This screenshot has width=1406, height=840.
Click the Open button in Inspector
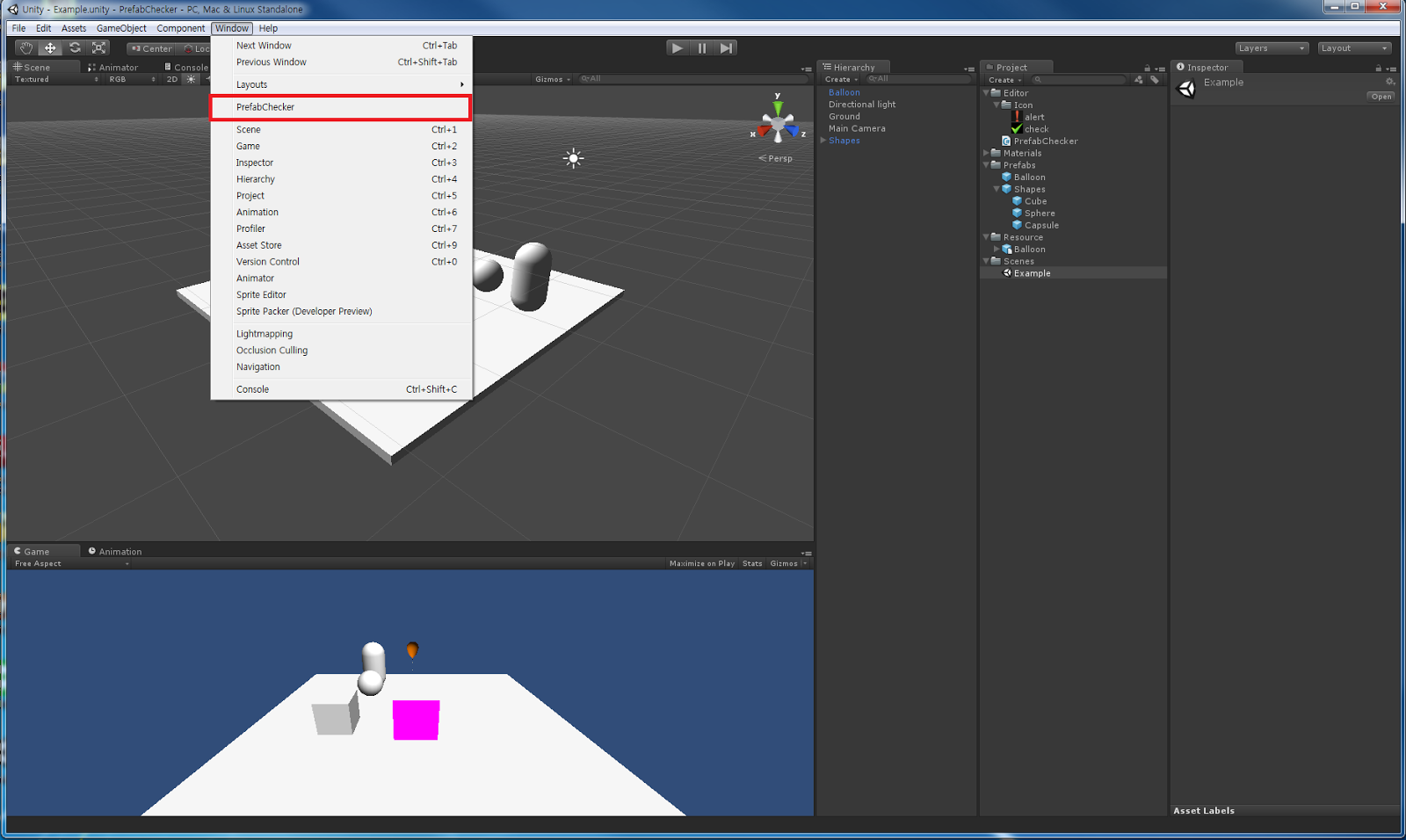coord(1381,97)
